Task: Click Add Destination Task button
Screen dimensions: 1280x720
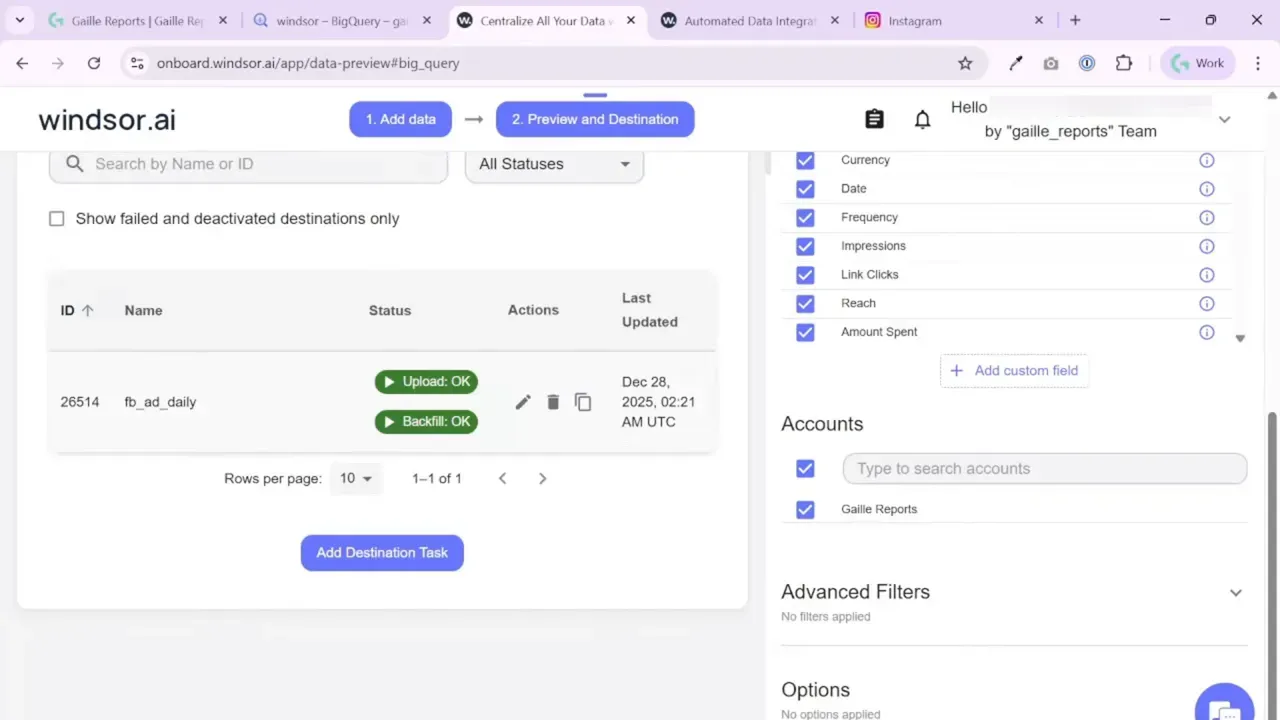Action: tap(382, 553)
